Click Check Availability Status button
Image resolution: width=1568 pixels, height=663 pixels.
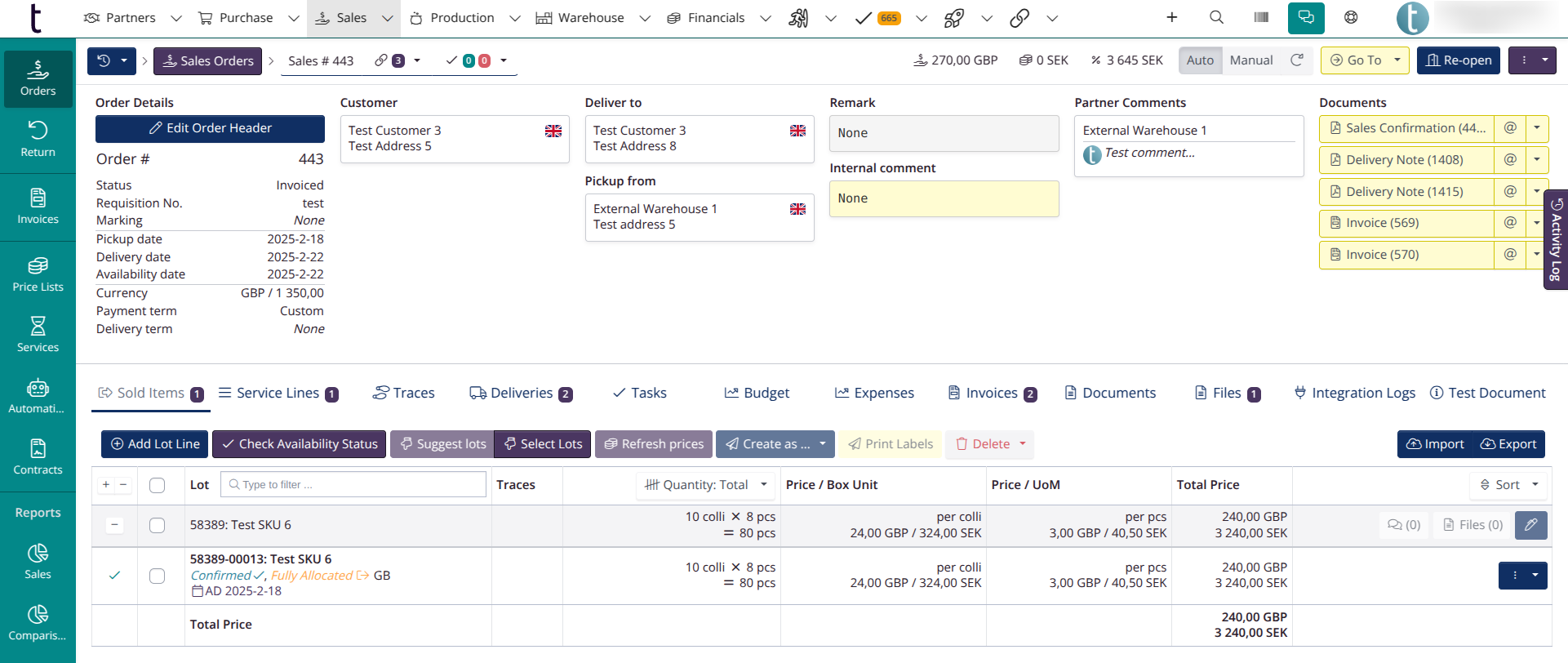point(299,444)
